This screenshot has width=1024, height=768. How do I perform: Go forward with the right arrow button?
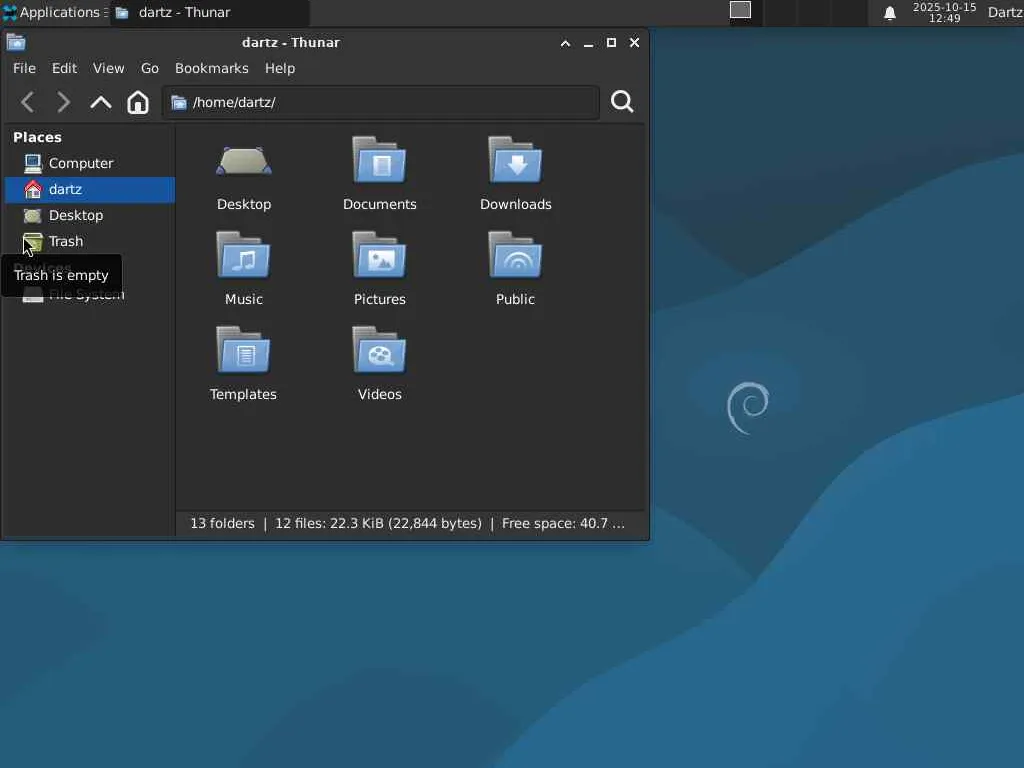(x=63, y=103)
